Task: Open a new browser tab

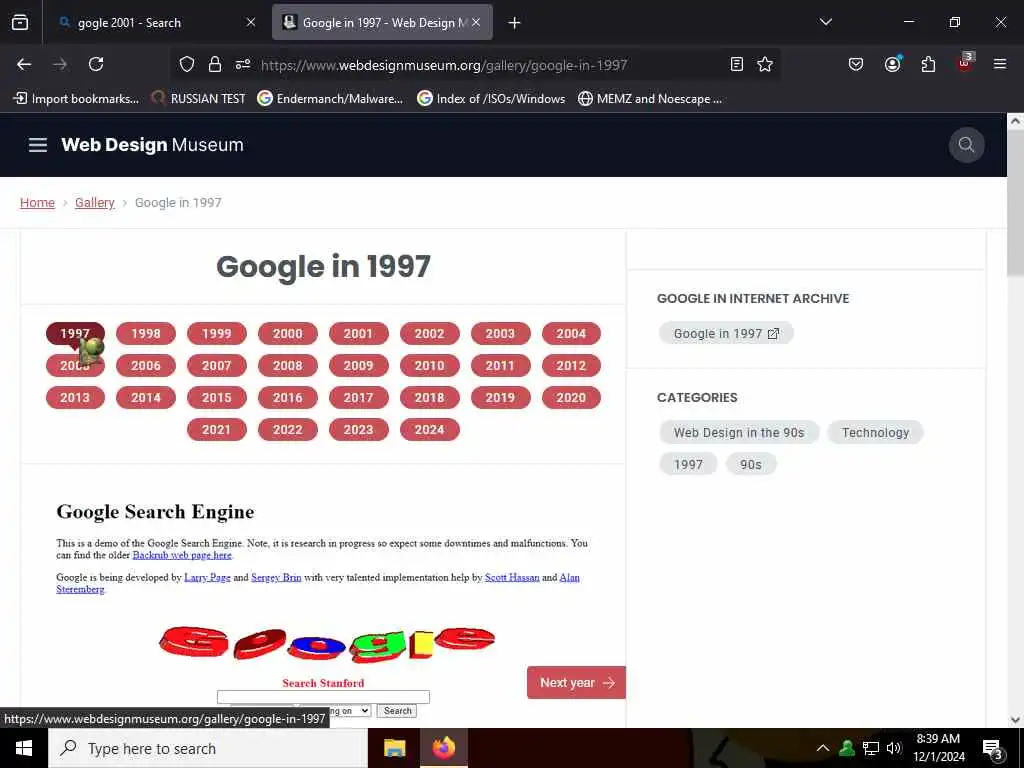Action: [x=515, y=23]
